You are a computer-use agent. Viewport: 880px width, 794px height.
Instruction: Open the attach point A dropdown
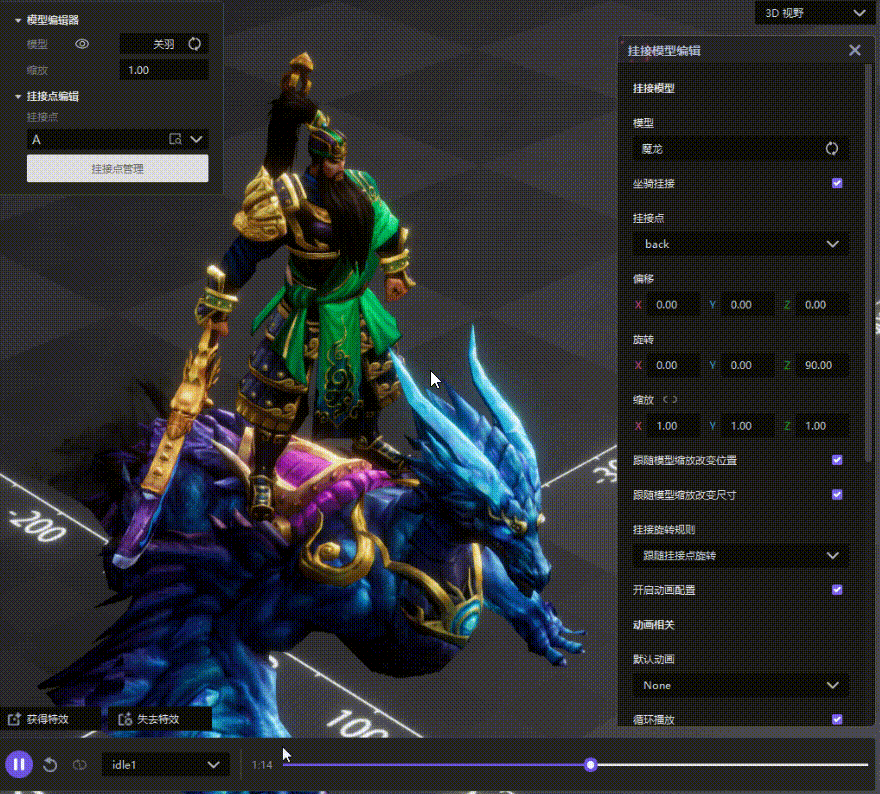(x=196, y=139)
